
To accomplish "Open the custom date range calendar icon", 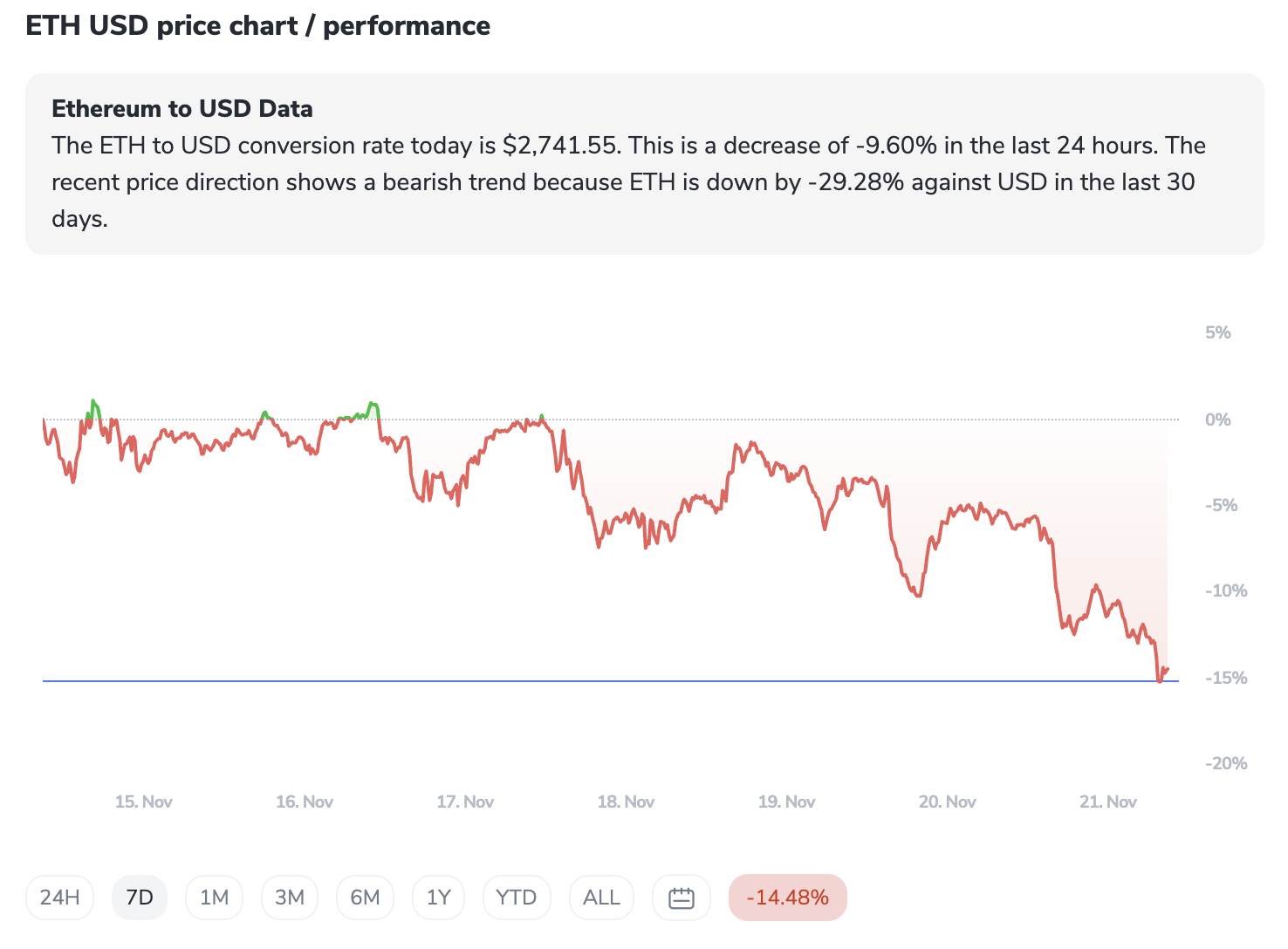I will pyautogui.click(x=681, y=898).
